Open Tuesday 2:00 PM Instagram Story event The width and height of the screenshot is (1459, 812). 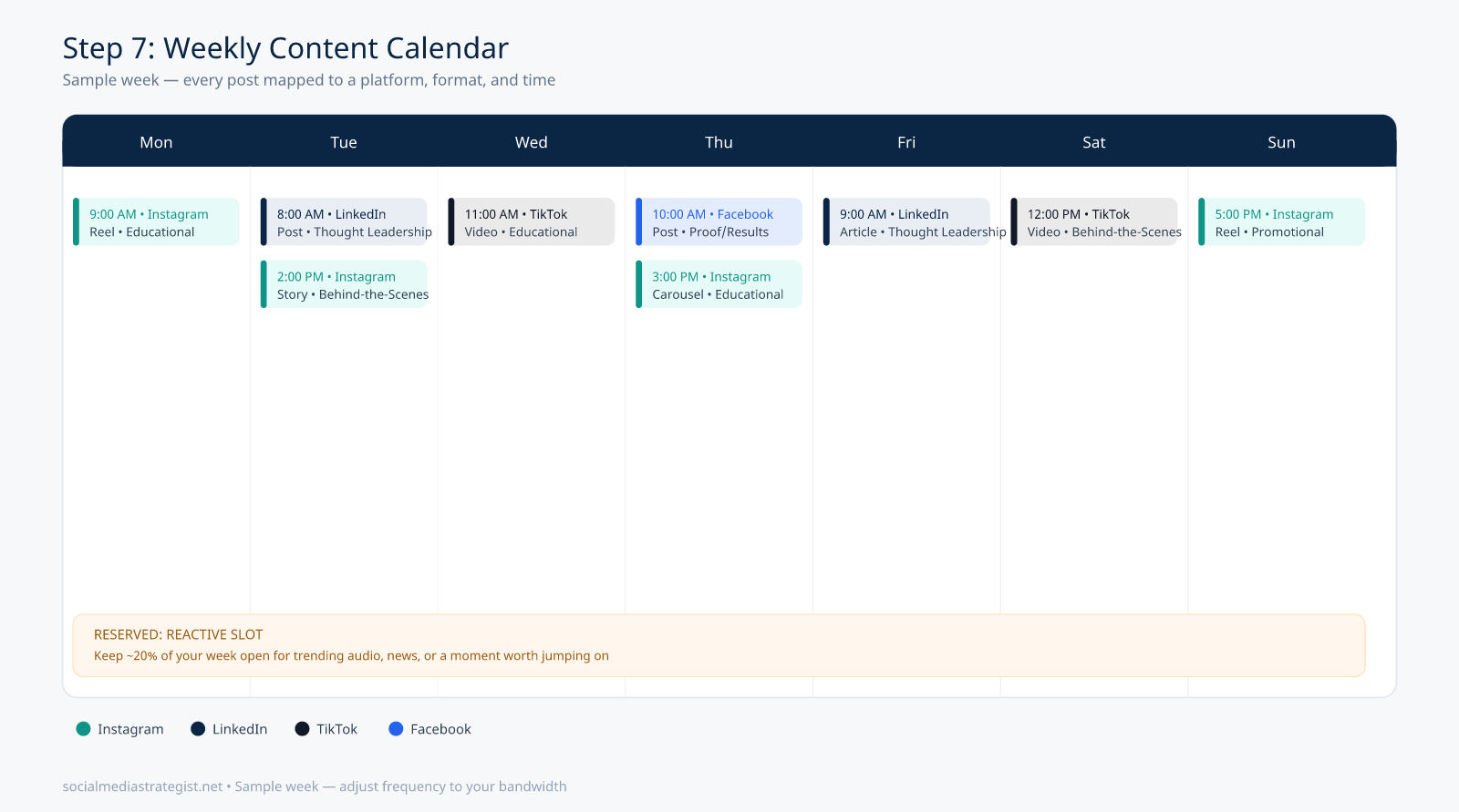344,284
